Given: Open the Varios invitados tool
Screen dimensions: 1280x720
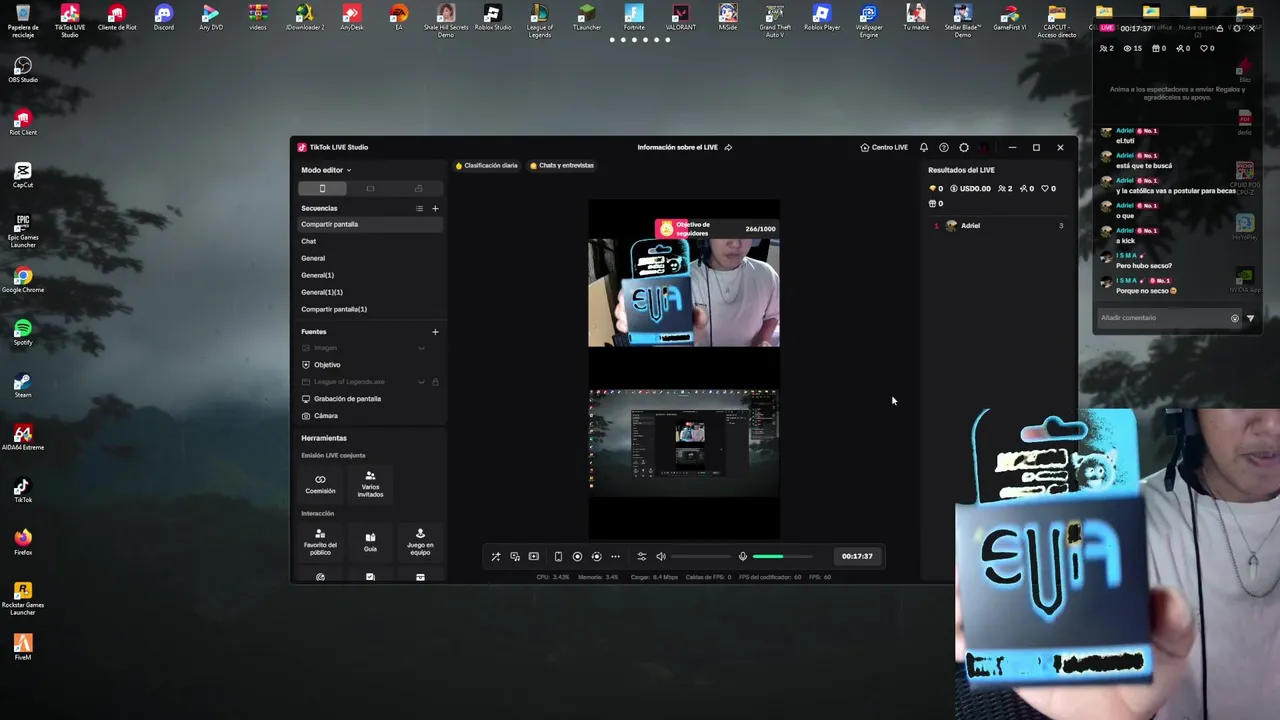Looking at the screenshot, I should point(370,484).
